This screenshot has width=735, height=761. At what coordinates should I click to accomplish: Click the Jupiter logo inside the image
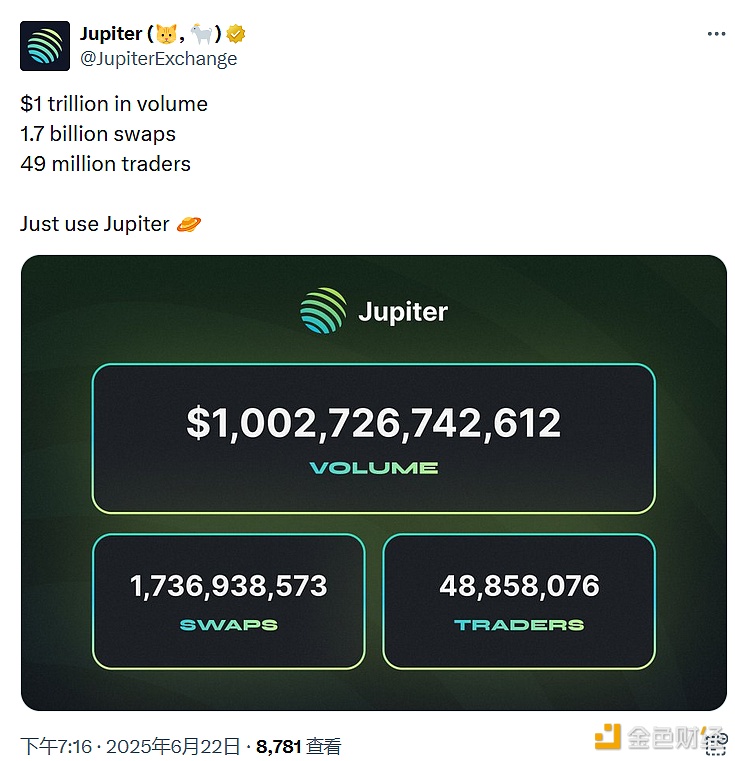click(323, 311)
